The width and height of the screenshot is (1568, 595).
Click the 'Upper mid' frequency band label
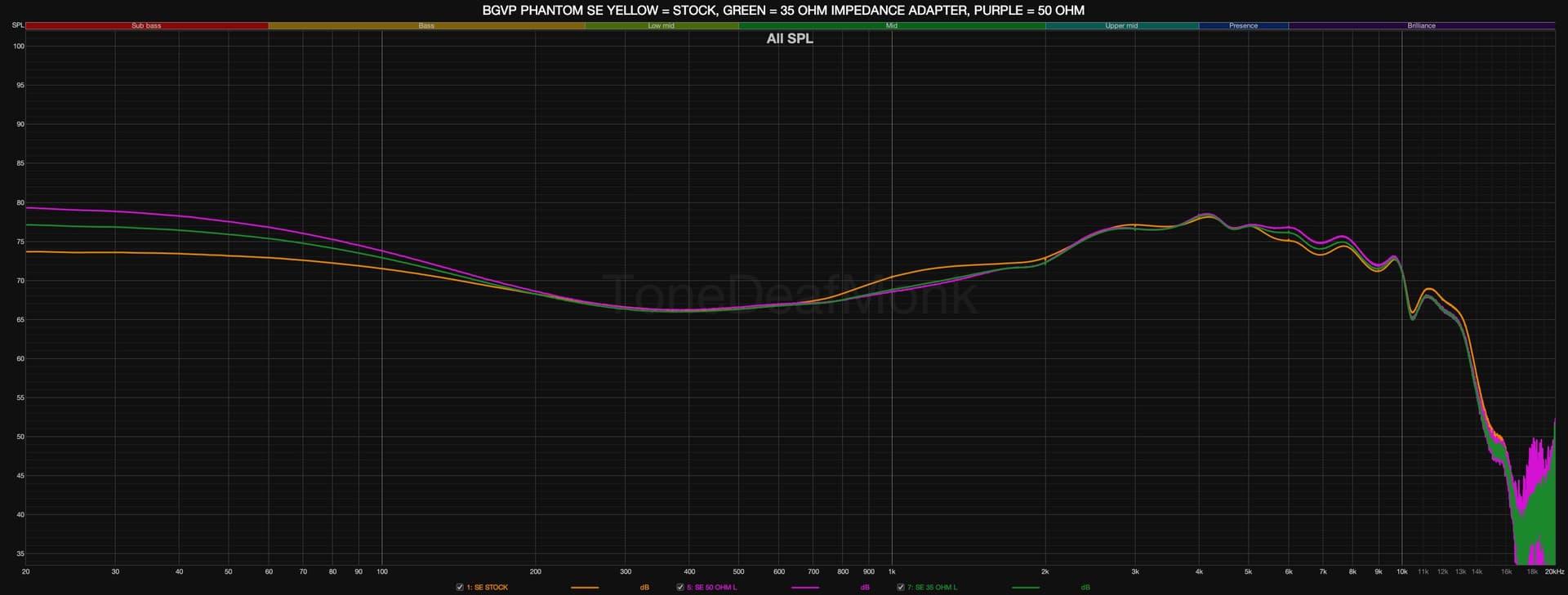pos(1121,26)
